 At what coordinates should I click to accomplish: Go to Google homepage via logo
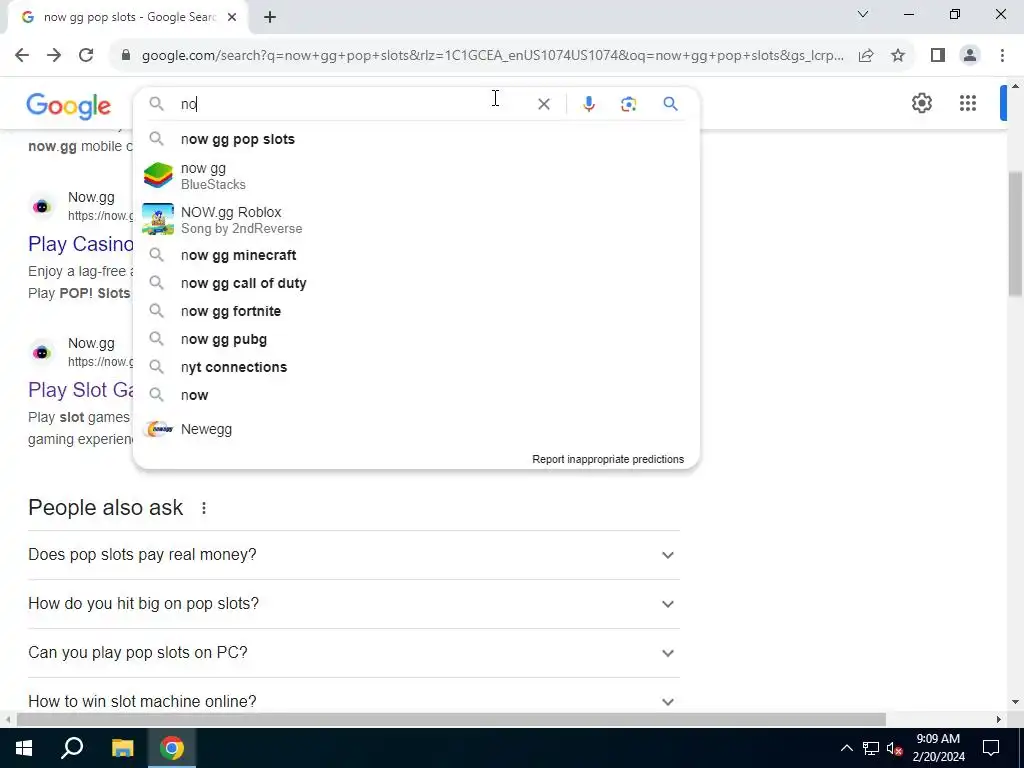click(69, 106)
